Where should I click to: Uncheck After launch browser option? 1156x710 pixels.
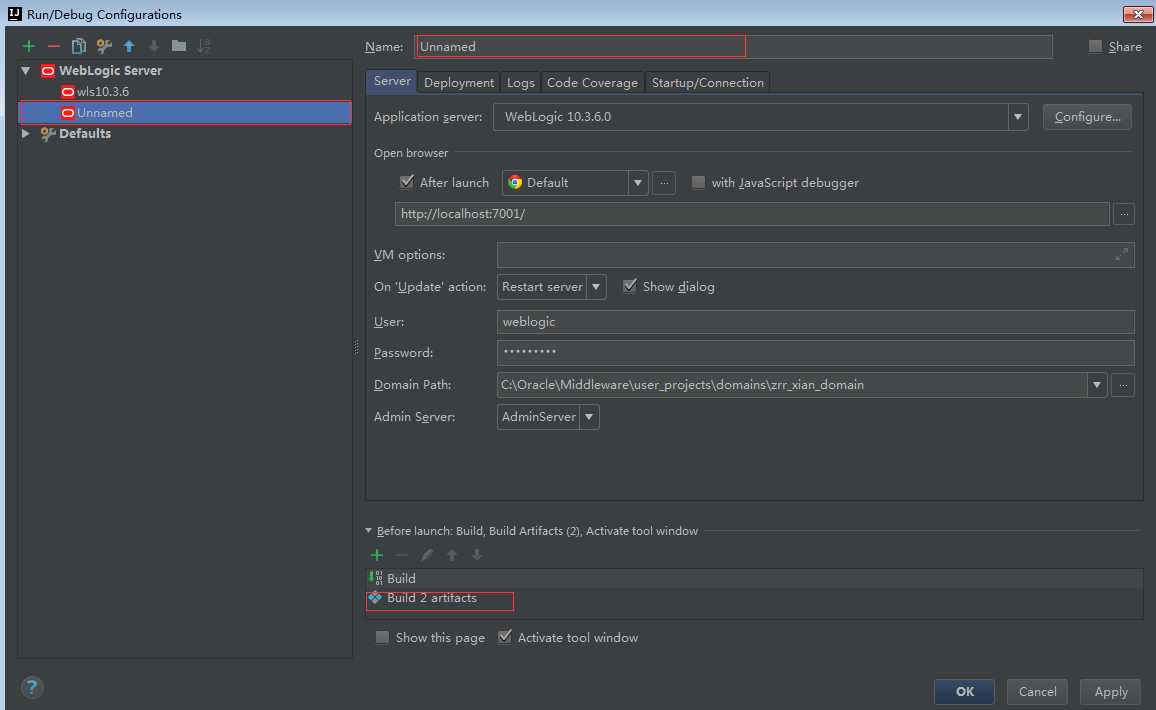406,182
